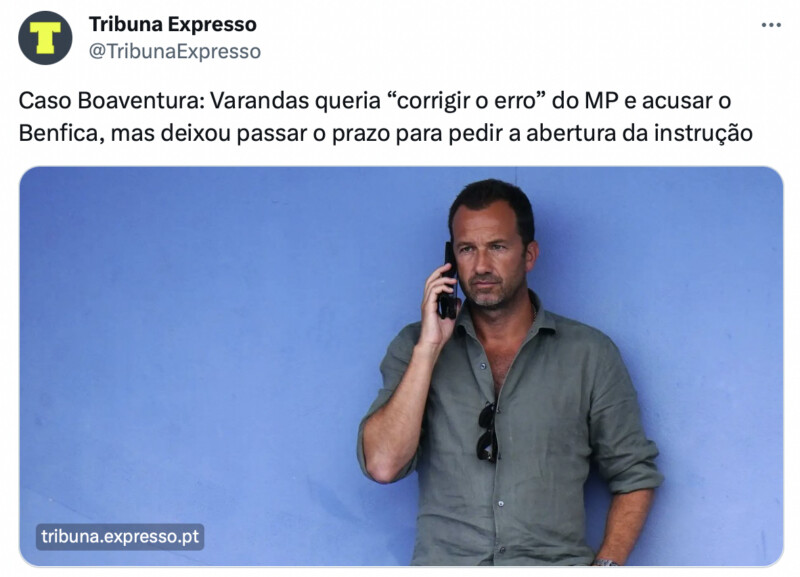Click the Tribuna Expresso profile avatar
Image resolution: width=800 pixels, height=577 pixels.
tap(45, 38)
